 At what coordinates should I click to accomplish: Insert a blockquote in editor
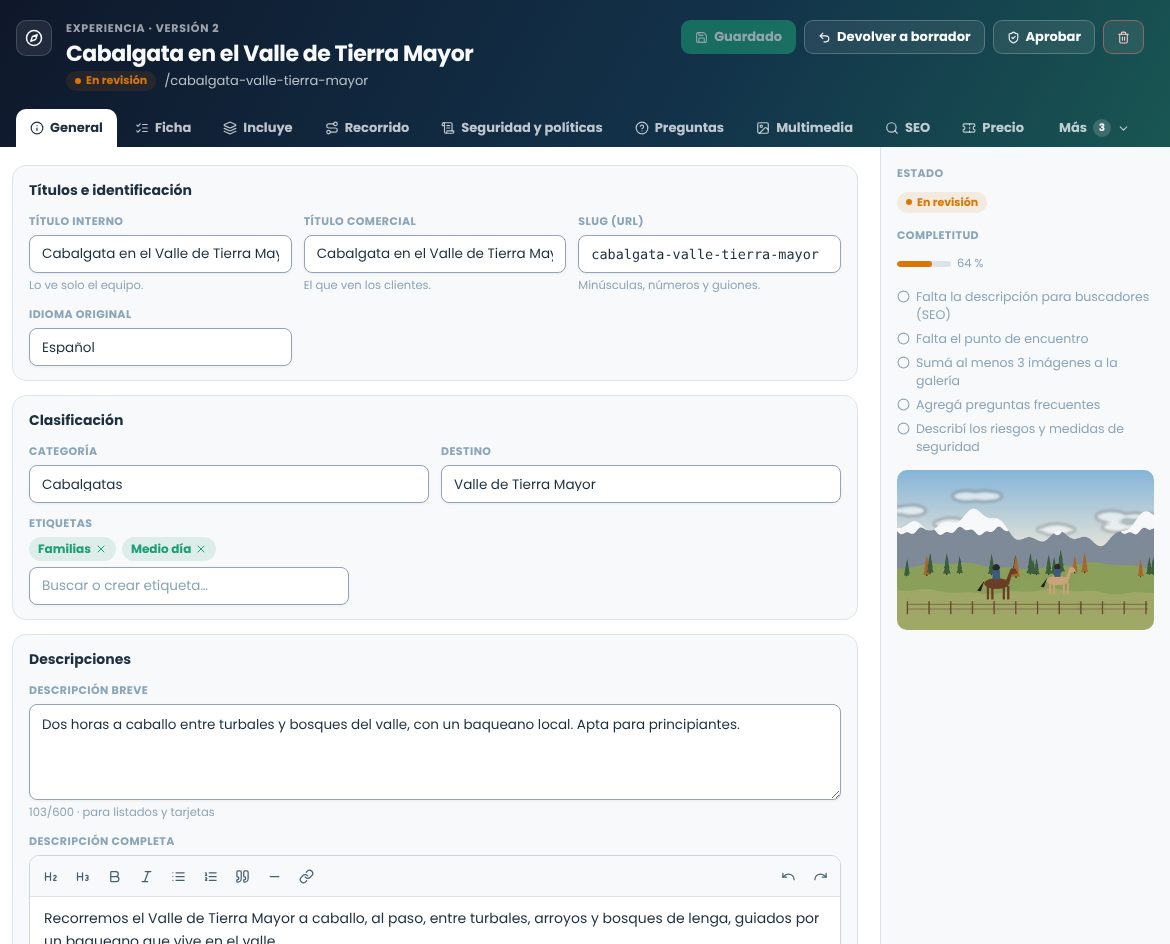pyautogui.click(x=243, y=877)
